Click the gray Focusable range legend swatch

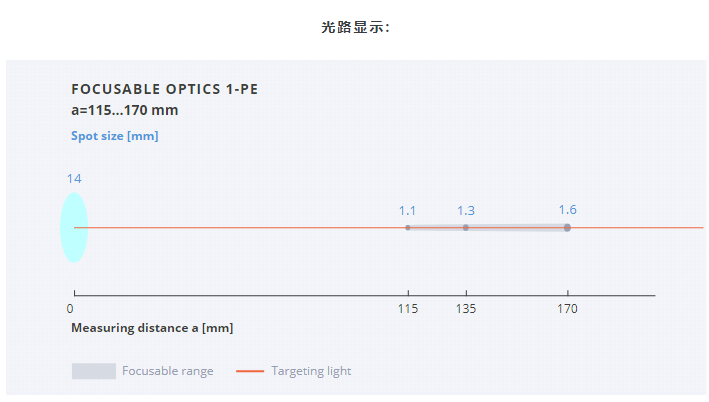click(x=94, y=371)
